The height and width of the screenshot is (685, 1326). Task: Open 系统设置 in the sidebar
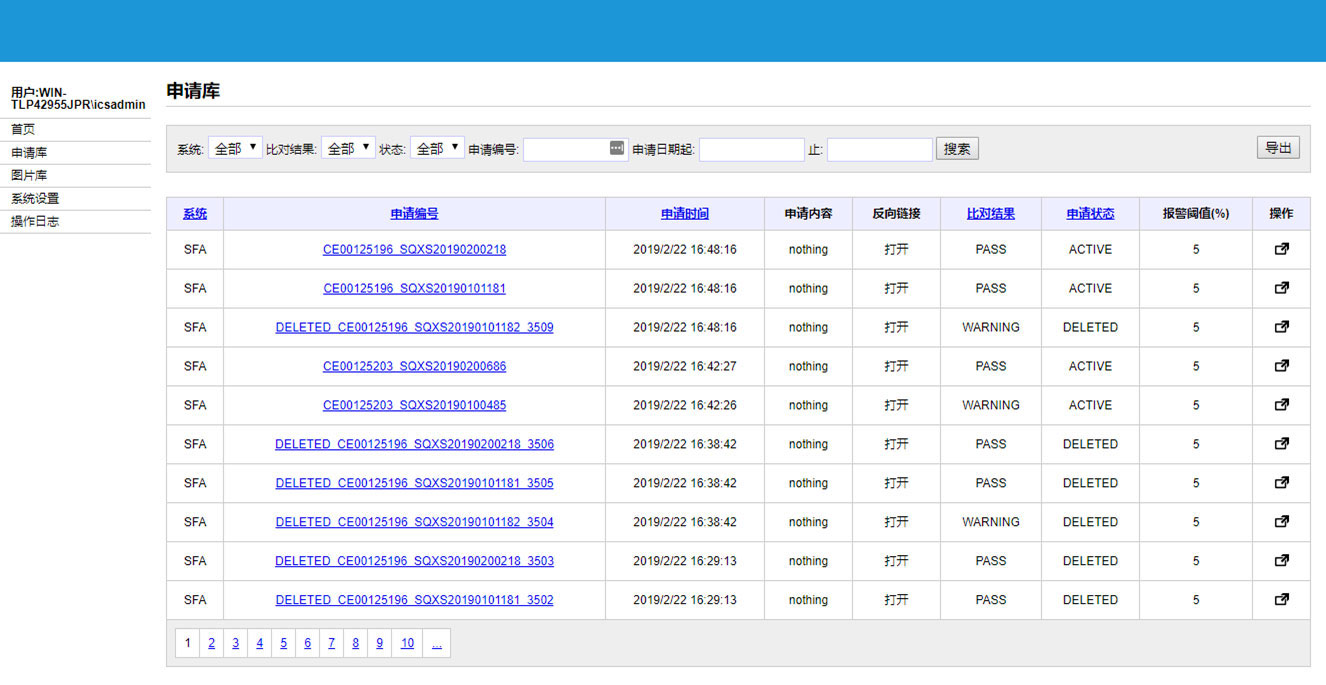[35, 199]
